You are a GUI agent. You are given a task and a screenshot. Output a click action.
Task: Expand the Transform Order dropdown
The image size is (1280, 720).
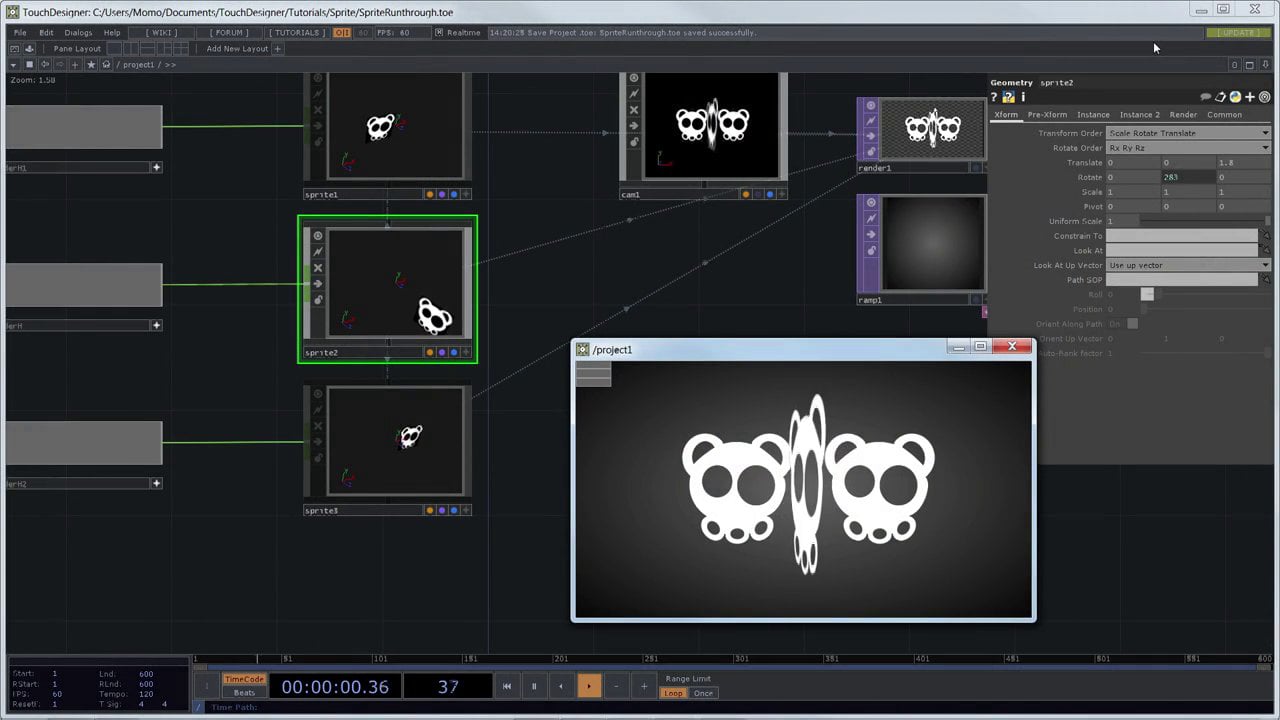tap(1187, 133)
